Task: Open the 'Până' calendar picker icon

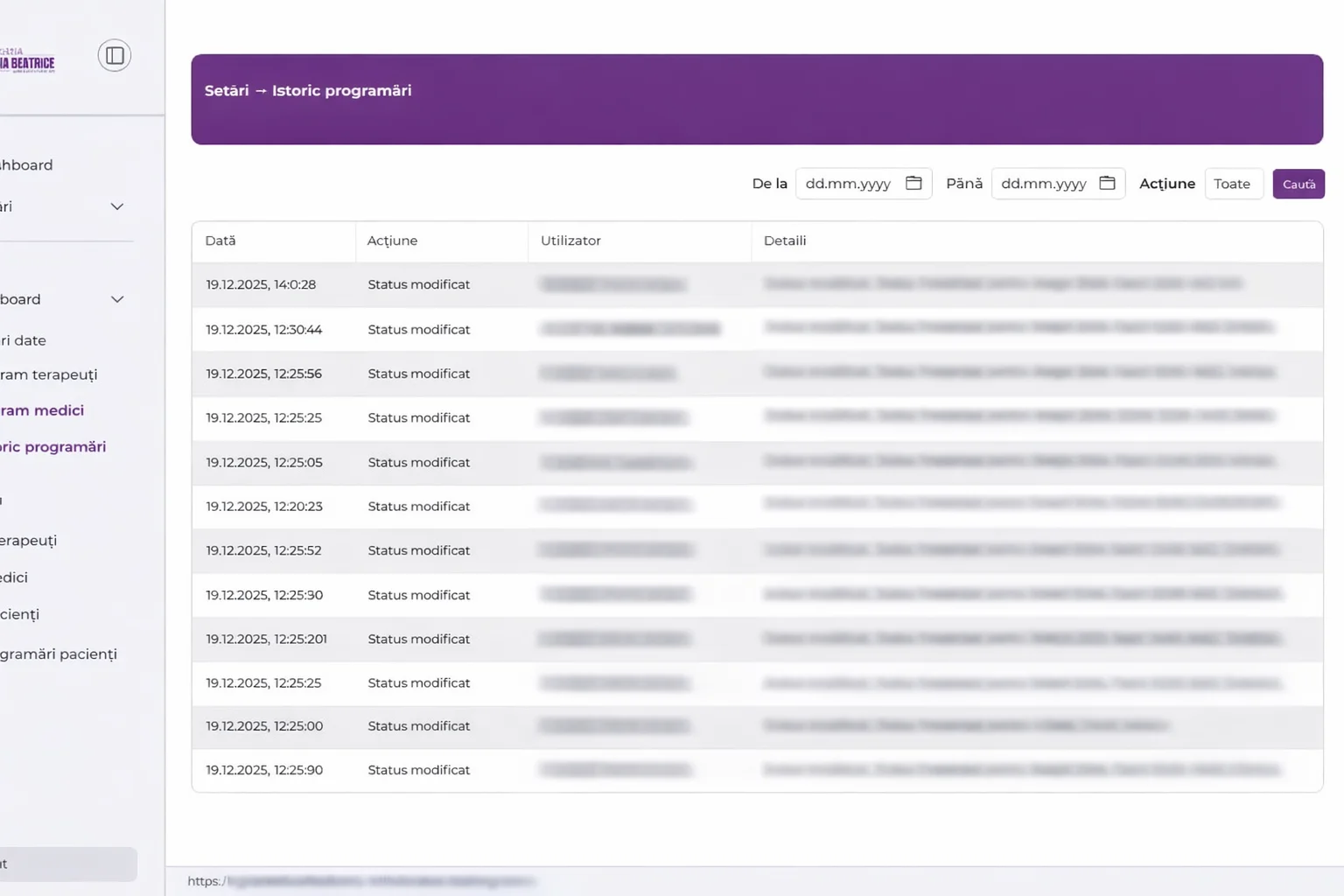Action: [1107, 183]
